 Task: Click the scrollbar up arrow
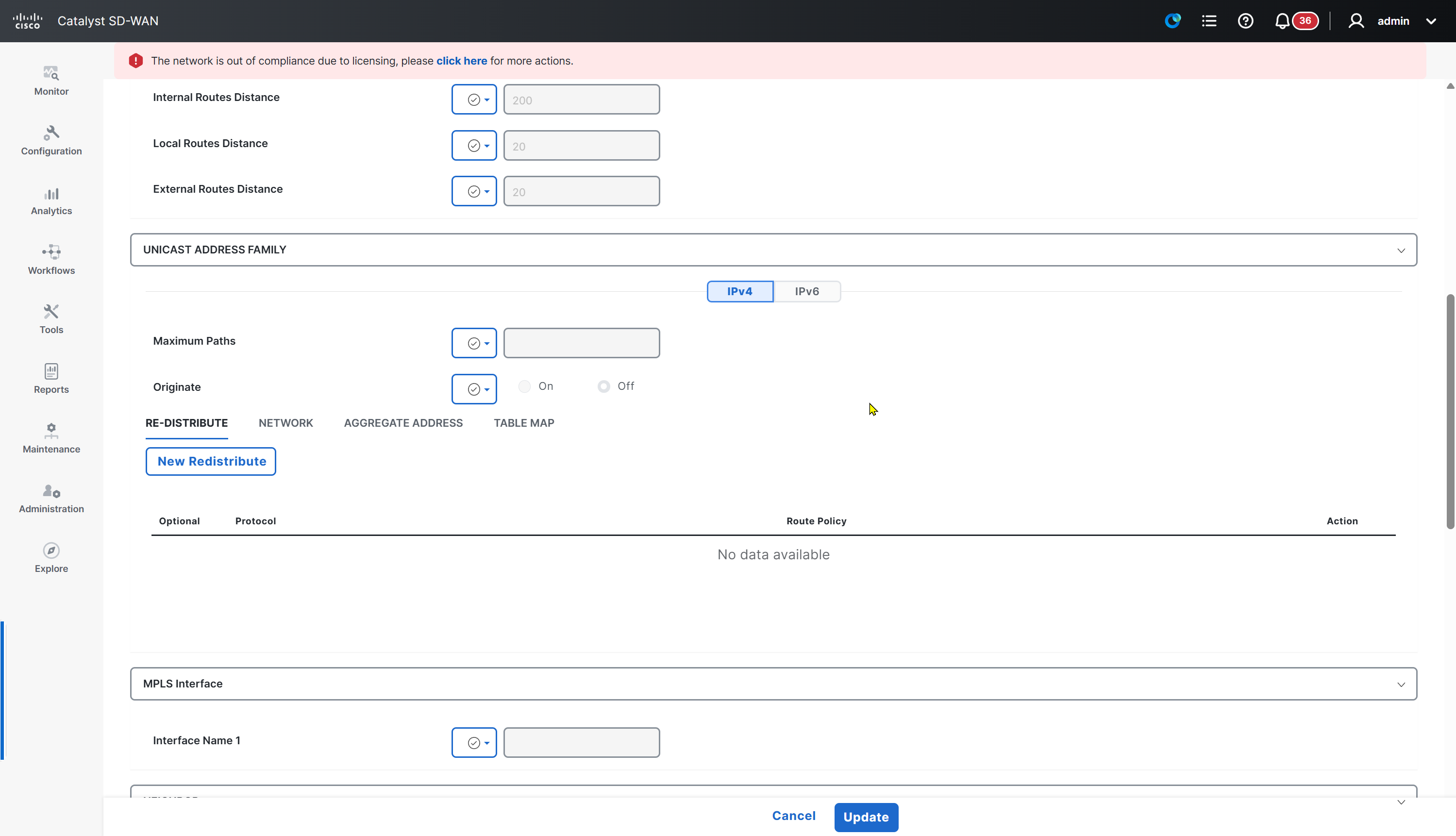point(1450,86)
